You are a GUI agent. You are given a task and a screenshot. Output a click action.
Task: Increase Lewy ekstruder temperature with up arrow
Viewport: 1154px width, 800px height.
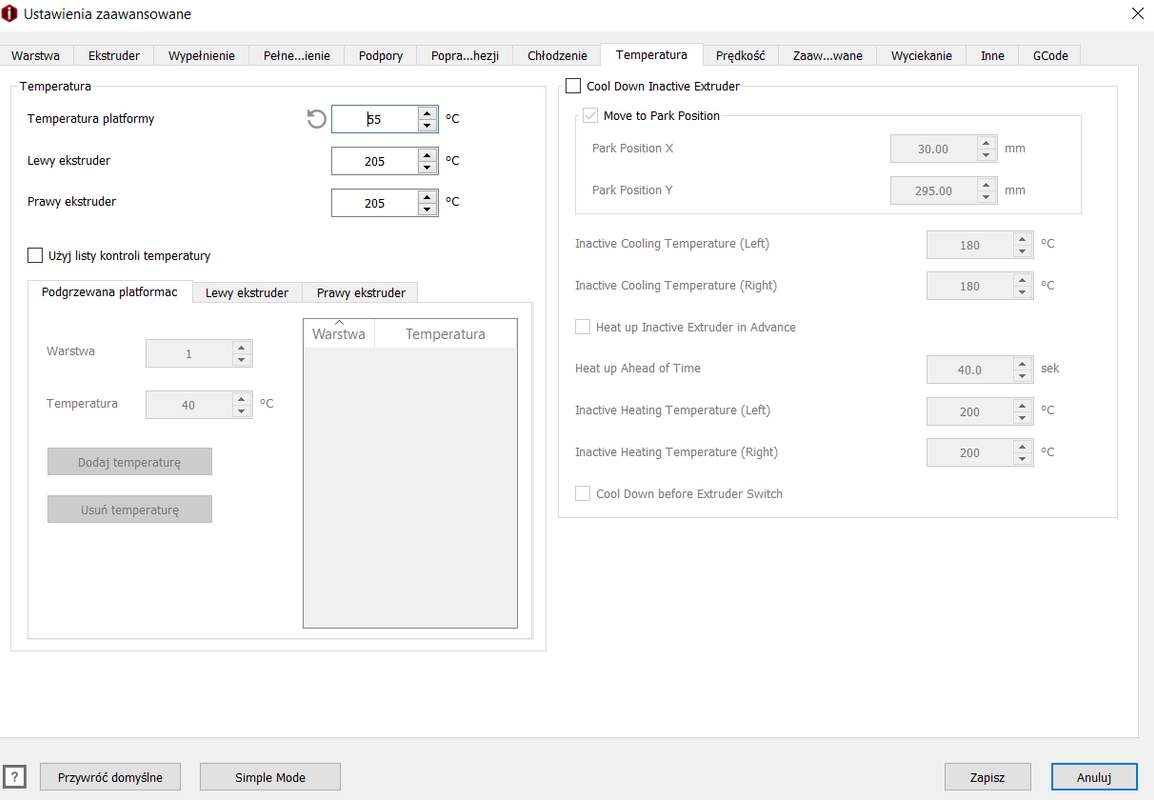click(x=427, y=155)
